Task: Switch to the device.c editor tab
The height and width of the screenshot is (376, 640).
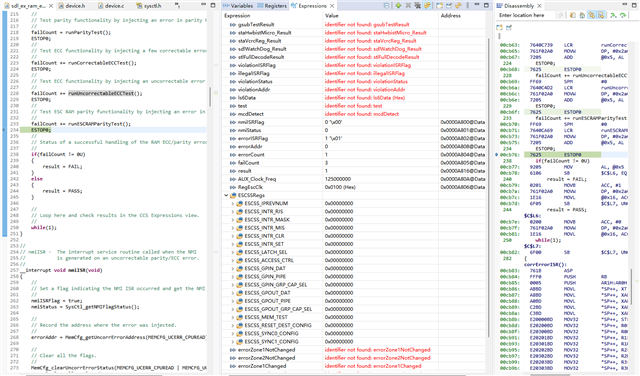Action: point(111,6)
